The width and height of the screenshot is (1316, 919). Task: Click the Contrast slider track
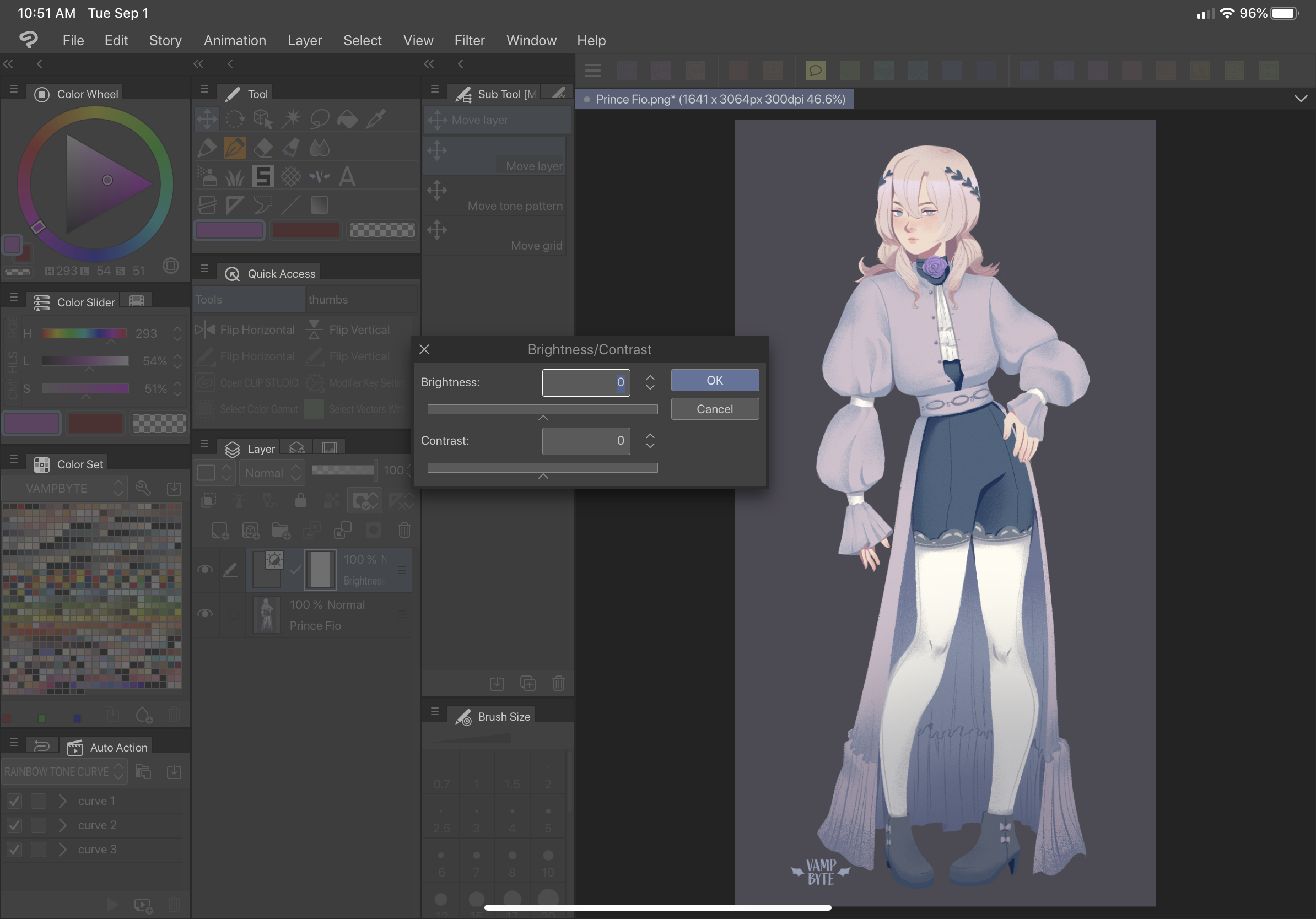point(542,468)
